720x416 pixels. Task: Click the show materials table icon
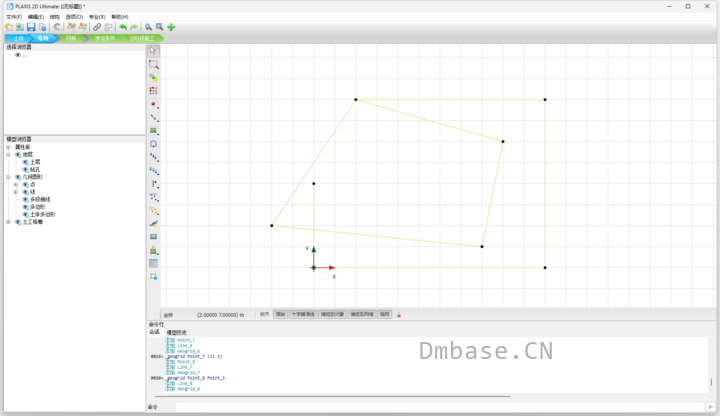click(153, 264)
